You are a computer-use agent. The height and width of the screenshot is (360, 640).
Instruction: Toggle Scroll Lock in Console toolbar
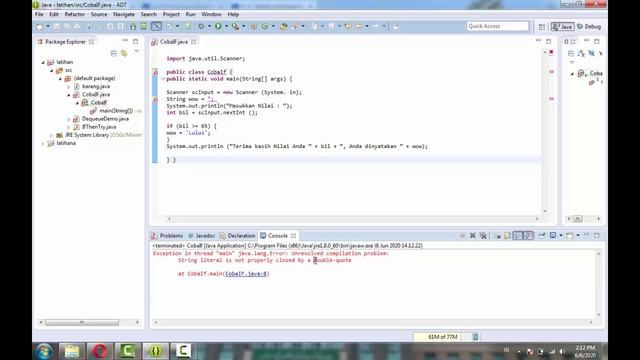tap(507, 236)
